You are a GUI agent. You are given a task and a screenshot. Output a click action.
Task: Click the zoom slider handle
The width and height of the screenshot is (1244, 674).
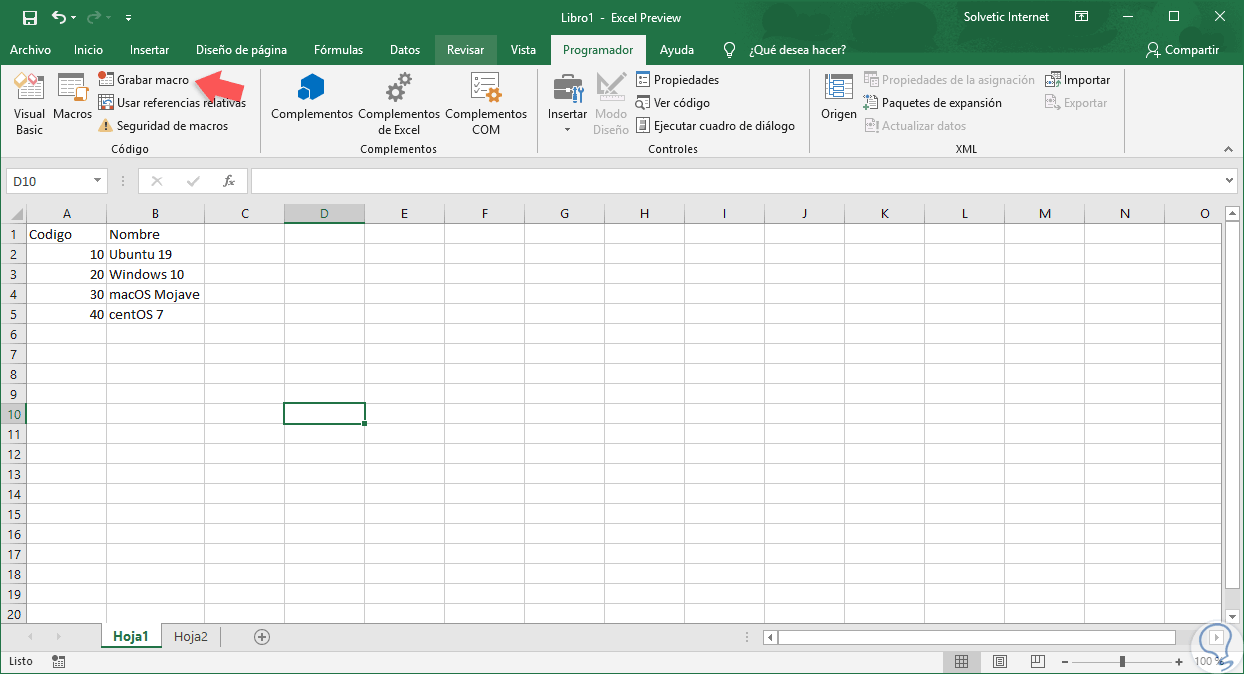(1123, 661)
